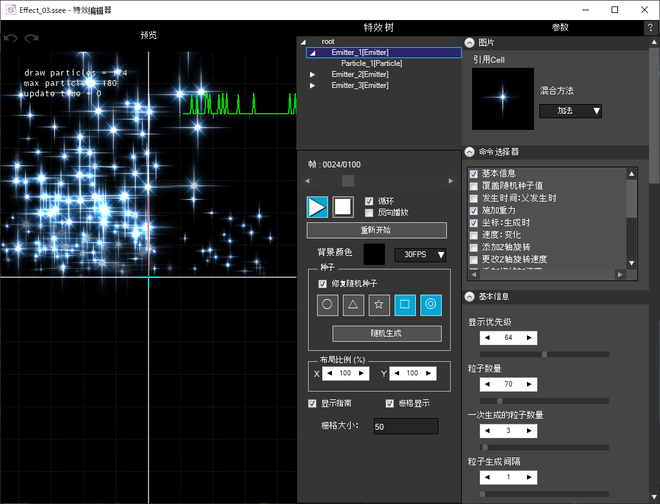Click the undo arrow in preview
The height and width of the screenshot is (504, 660).
coord(11,38)
